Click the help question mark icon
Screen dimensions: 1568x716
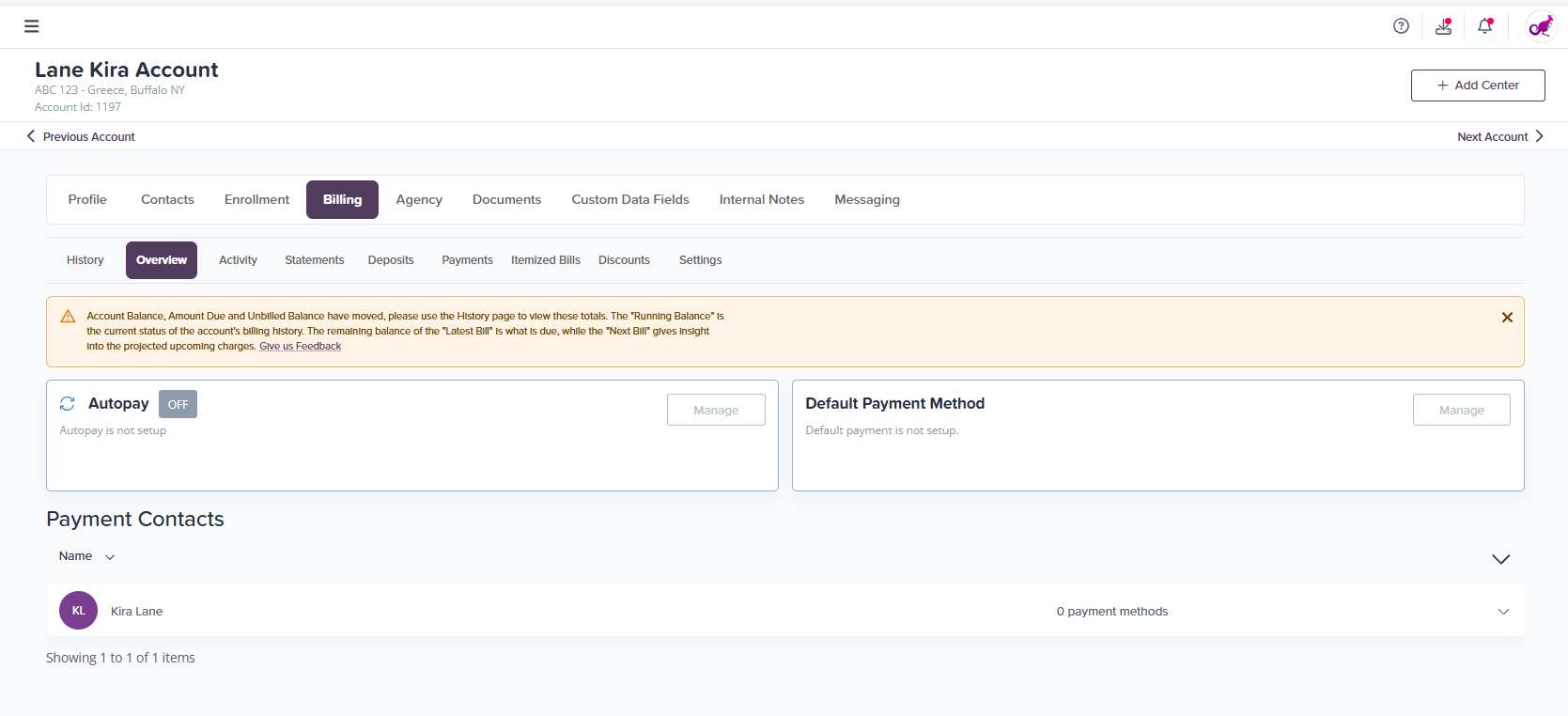1401,26
